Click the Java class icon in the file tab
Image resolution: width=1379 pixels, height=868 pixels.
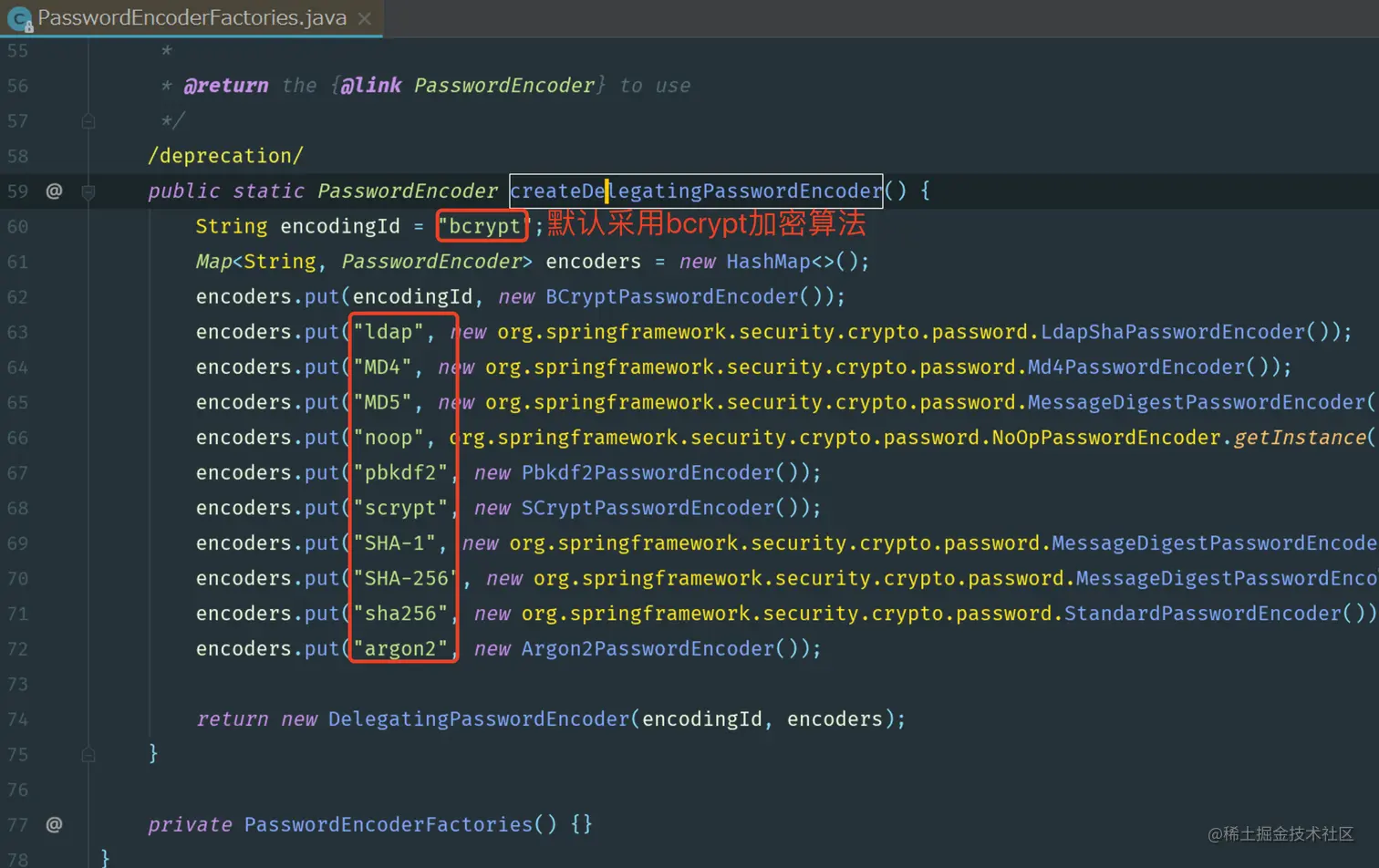(x=18, y=16)
